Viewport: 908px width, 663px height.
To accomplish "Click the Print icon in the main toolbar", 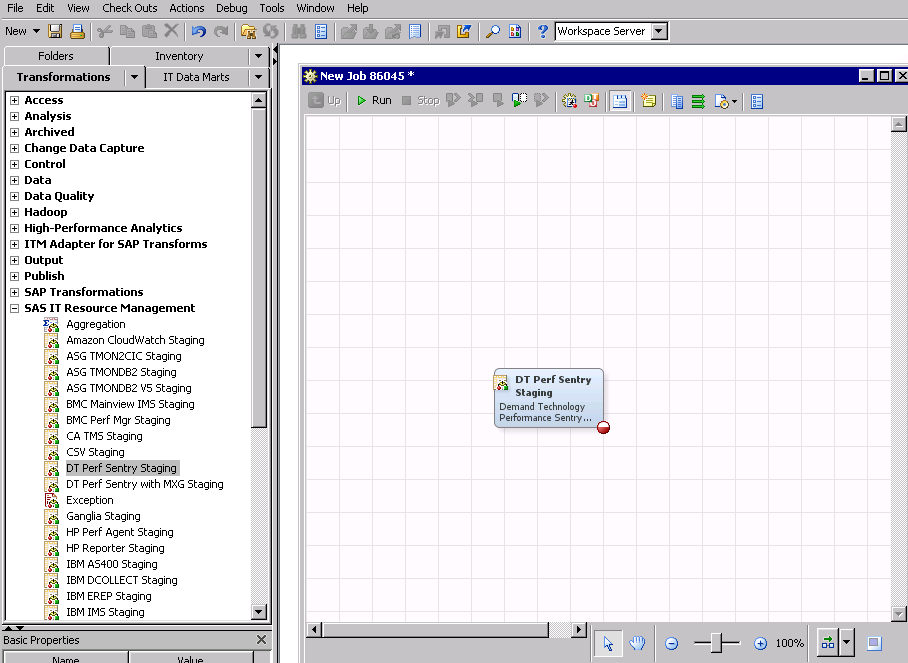I will tap(76, 31).
